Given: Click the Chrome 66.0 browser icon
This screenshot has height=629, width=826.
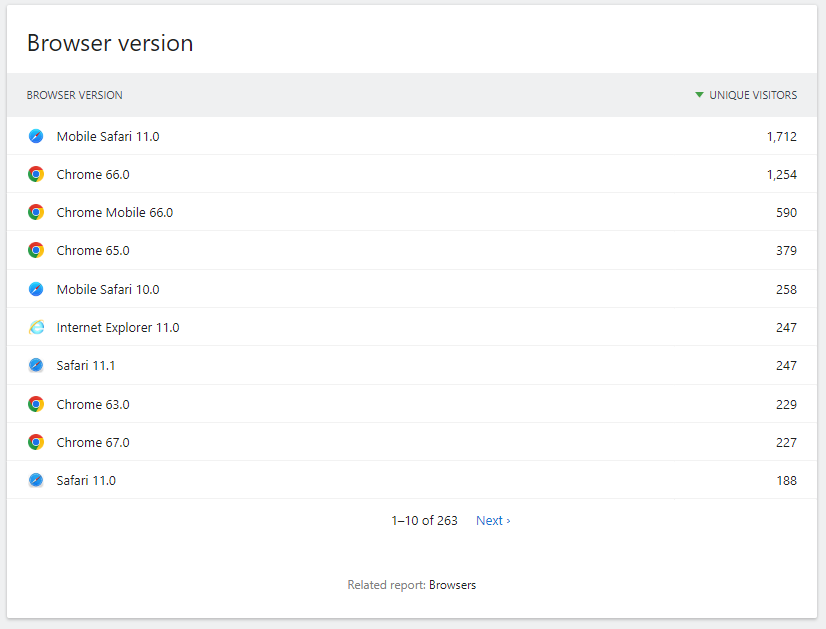Looking at the screenshot, I should pos(36,174).
